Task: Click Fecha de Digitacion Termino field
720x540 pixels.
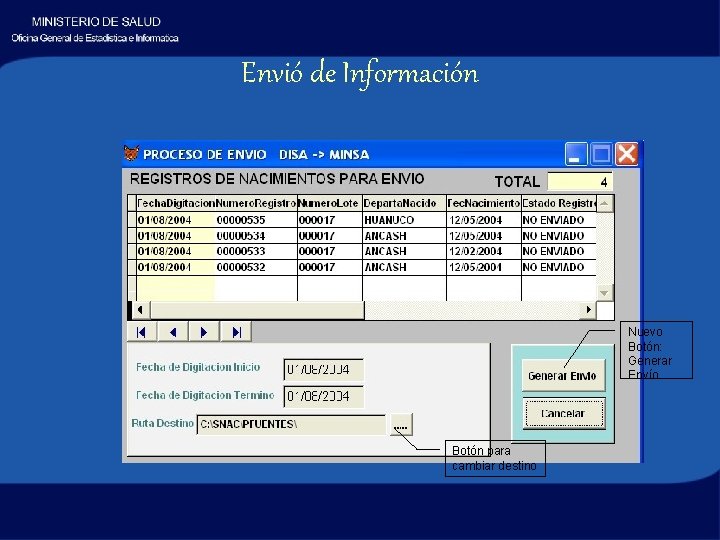Action: pyautogui.click(x=324, y=396)
